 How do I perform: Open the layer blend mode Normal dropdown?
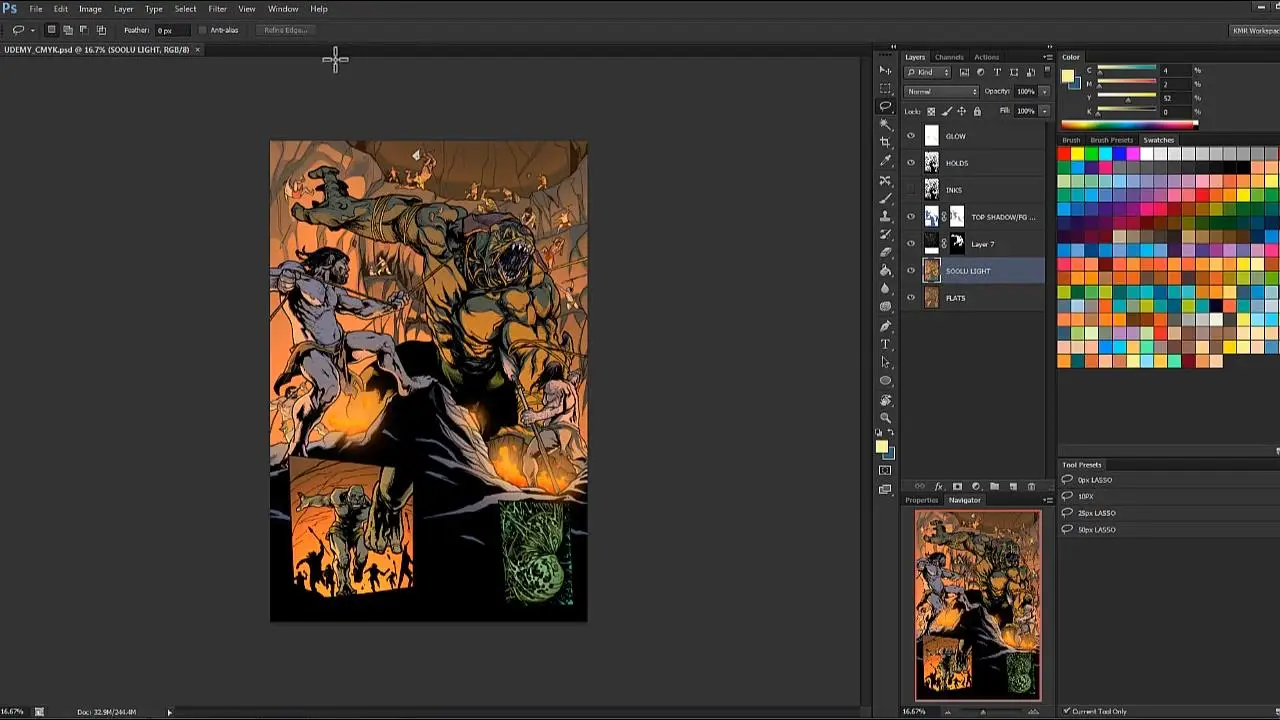pyautogui.click(x=941, y=91)
